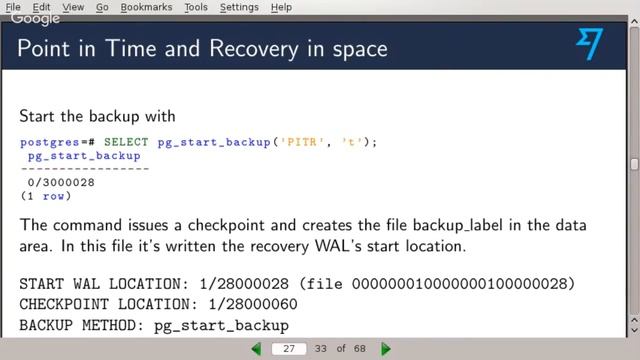Click the scrollbar down arrow at bottom

pyautogui.click(x=634, y=330)
